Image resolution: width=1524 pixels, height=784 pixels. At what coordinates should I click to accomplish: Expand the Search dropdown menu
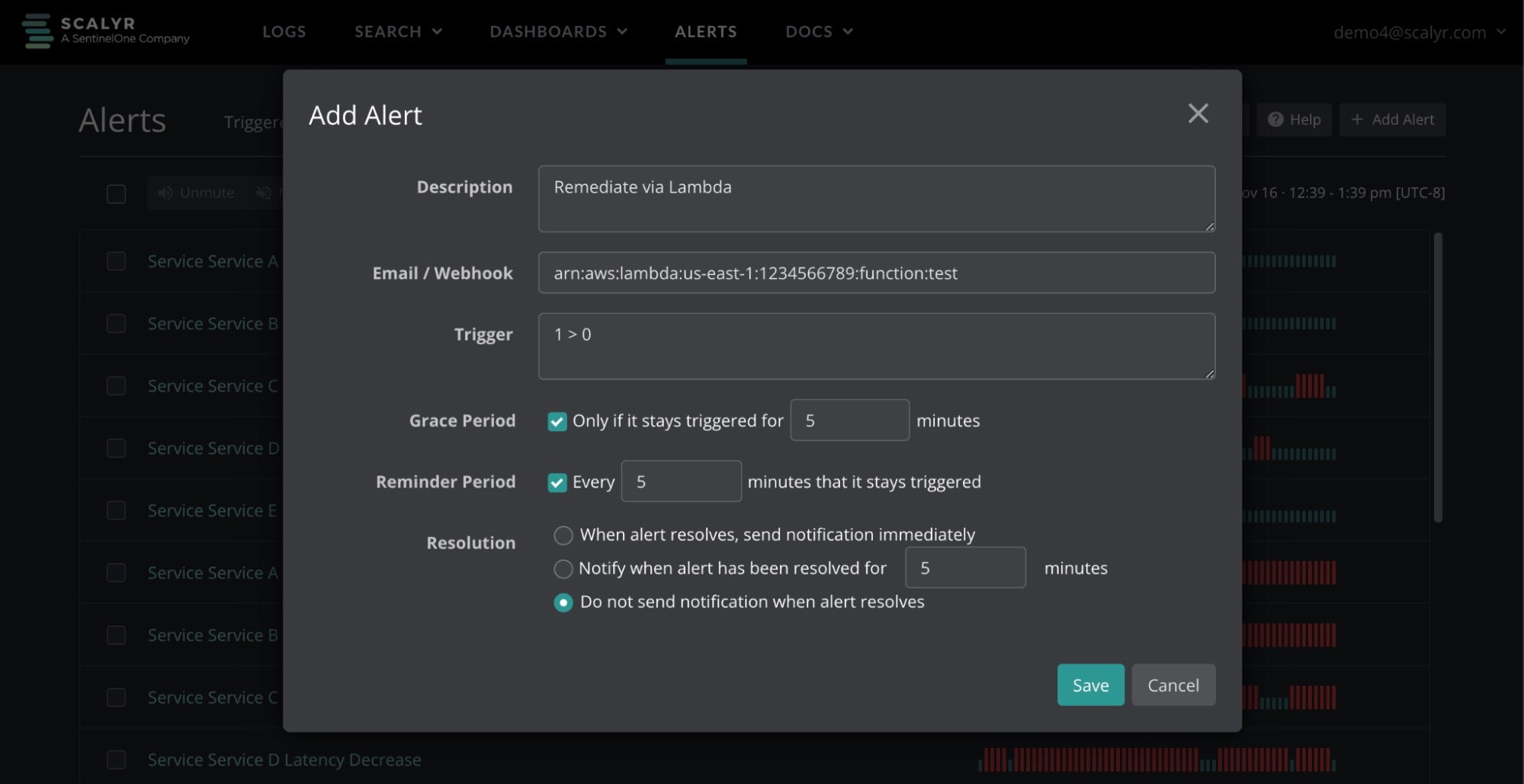398,31
